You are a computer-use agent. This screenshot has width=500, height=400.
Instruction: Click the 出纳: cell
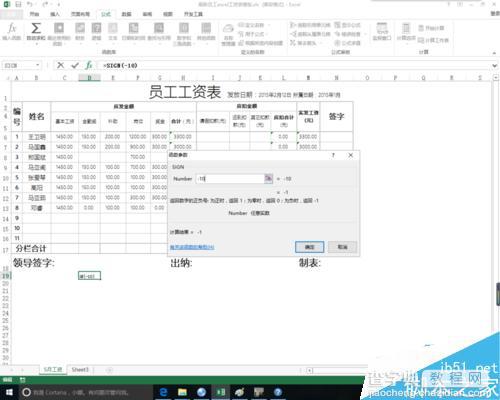click(x=181, y=263)
